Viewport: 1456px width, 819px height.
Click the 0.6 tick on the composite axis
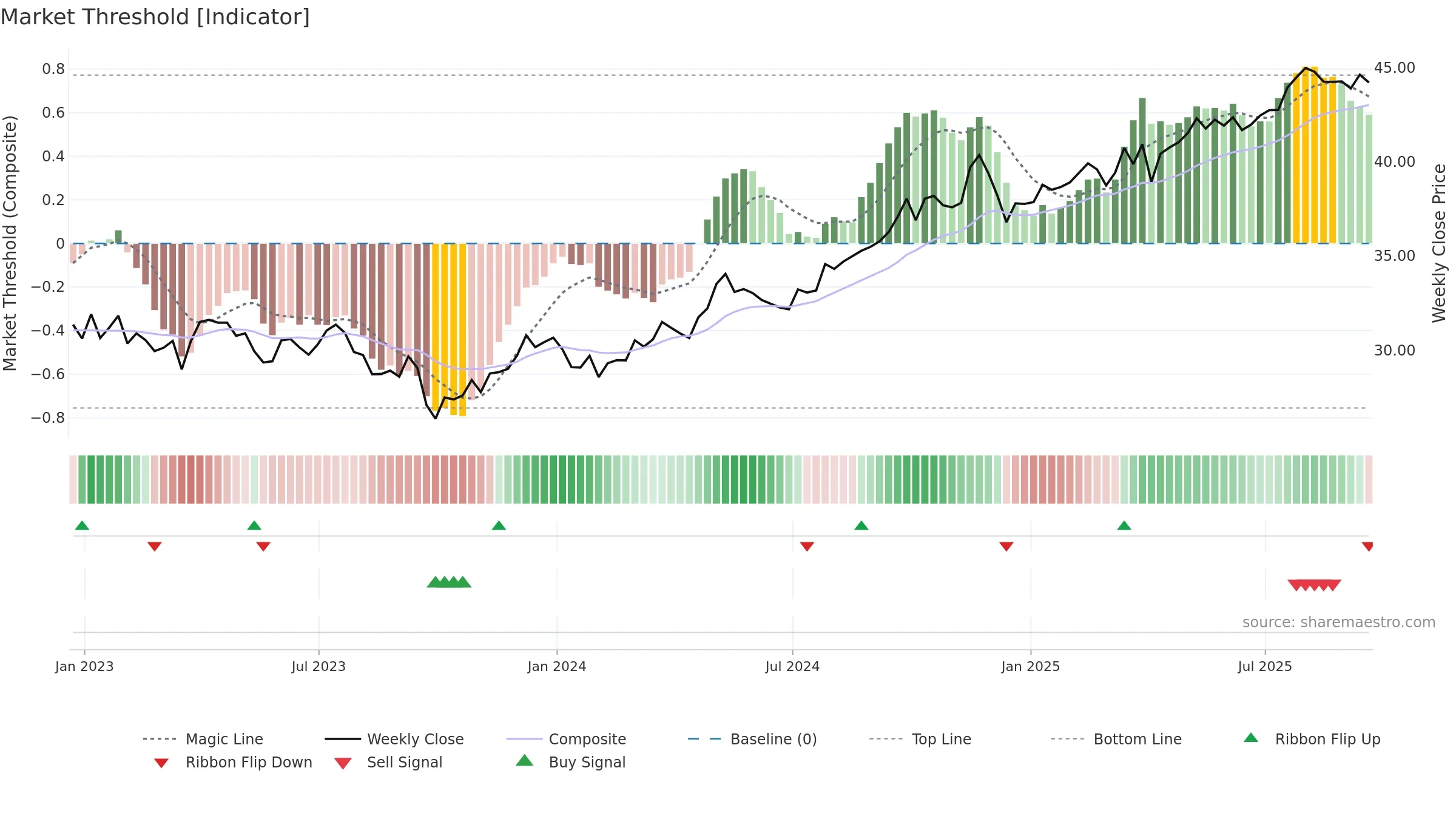(x=53, y=113)
